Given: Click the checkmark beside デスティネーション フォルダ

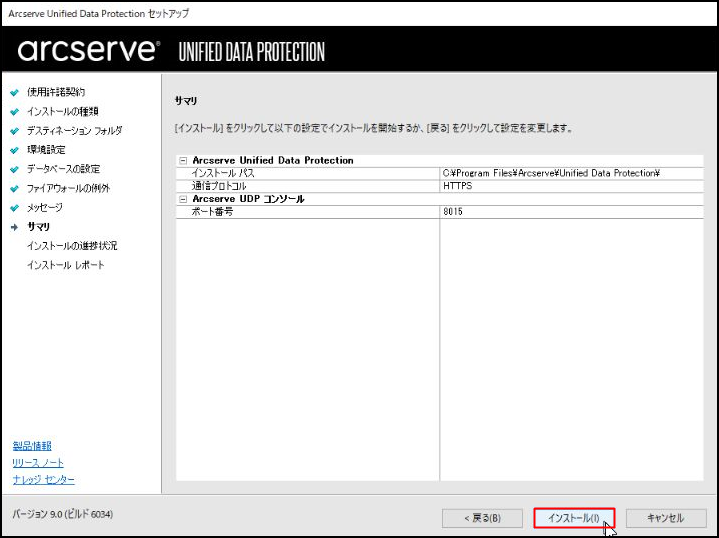Looking at the screenshot, I should pos(14,131).
